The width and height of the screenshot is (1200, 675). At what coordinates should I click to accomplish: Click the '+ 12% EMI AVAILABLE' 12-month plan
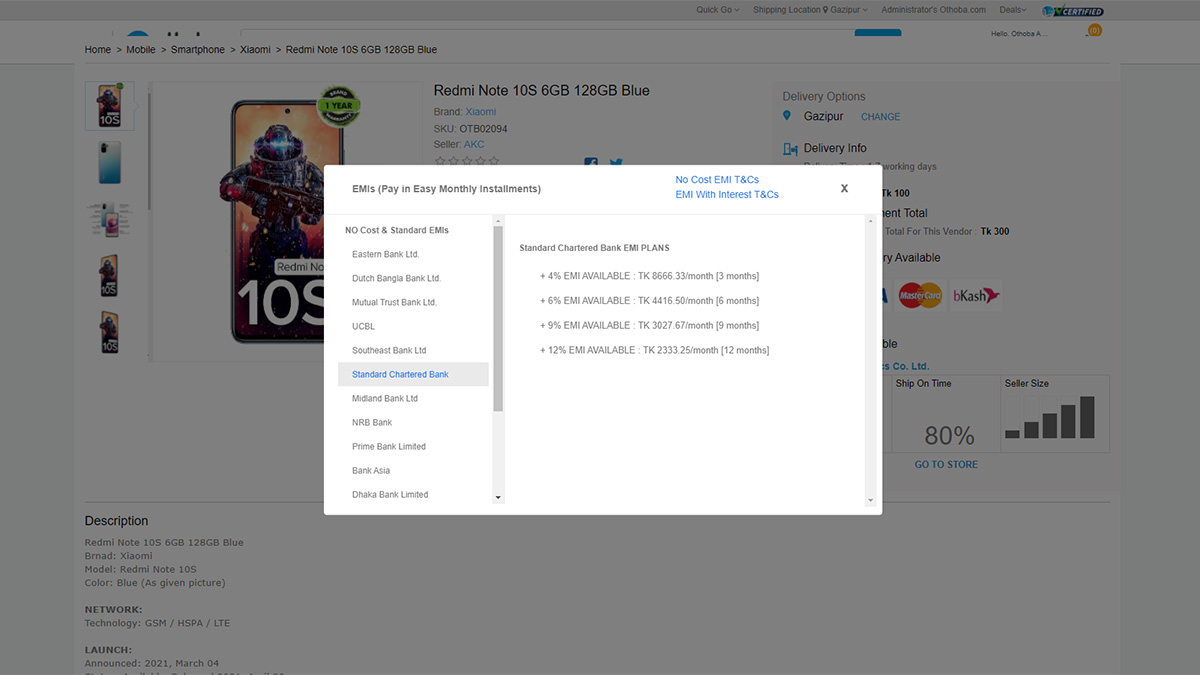click(654, 351)
